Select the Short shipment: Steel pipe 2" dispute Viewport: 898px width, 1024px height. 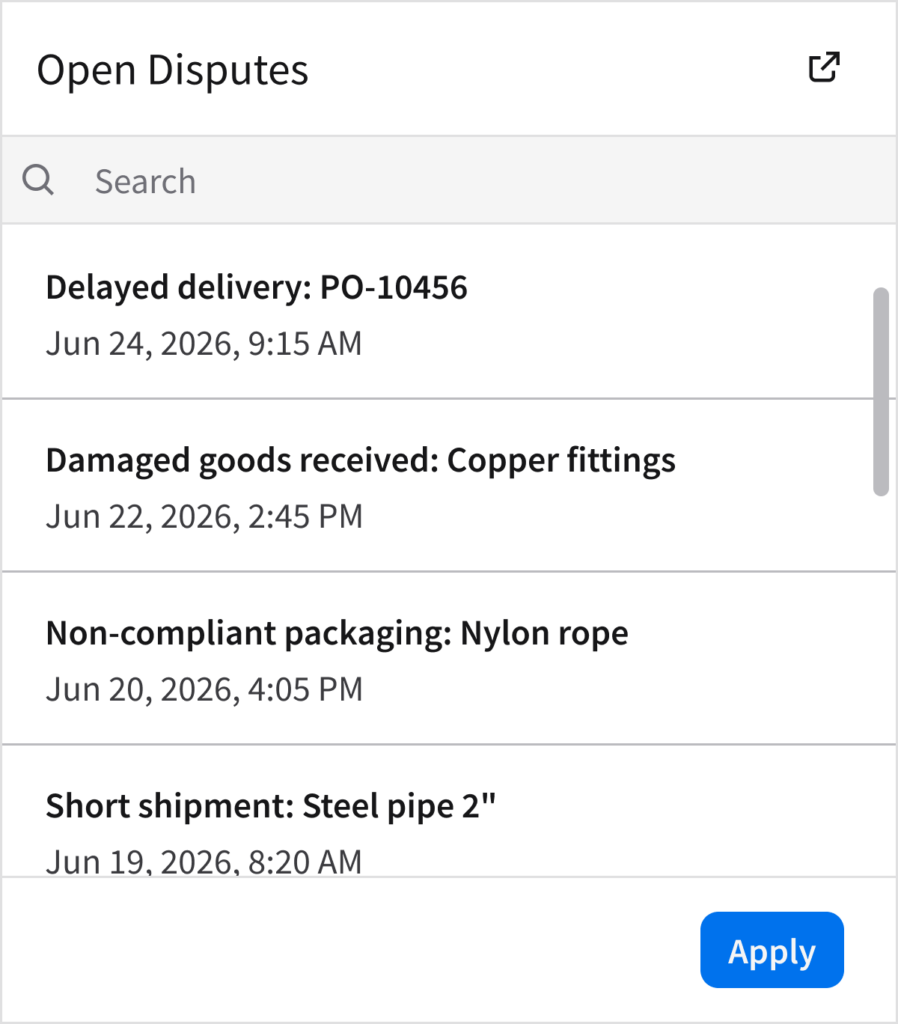[271, 806]
